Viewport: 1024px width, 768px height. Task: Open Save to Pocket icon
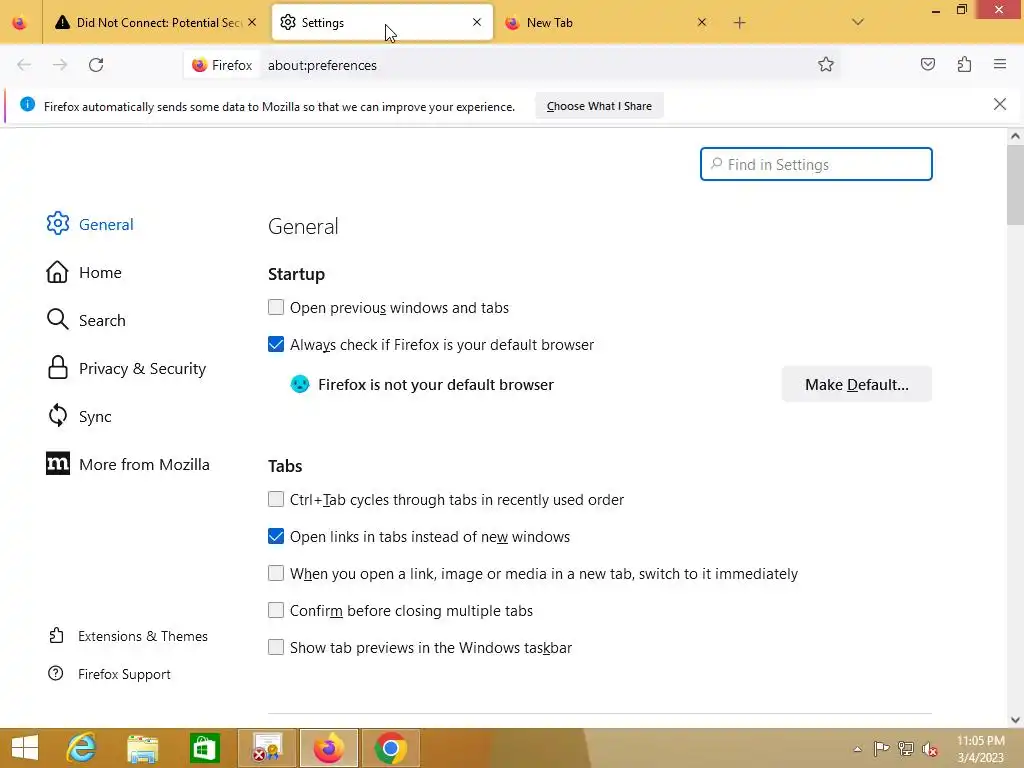tap(927, 64)
